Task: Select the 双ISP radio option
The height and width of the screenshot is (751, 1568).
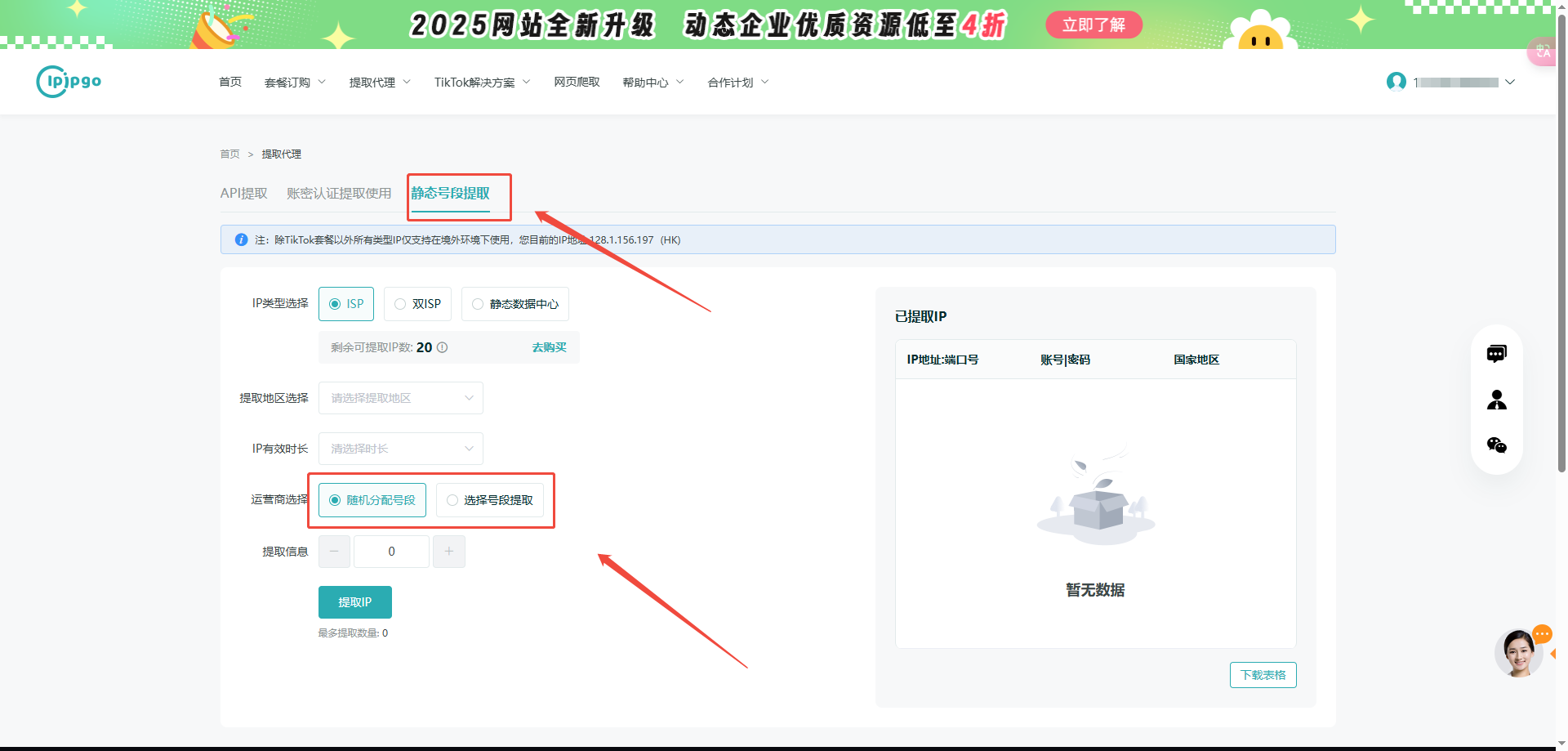Action: click(x=417, y=304)
